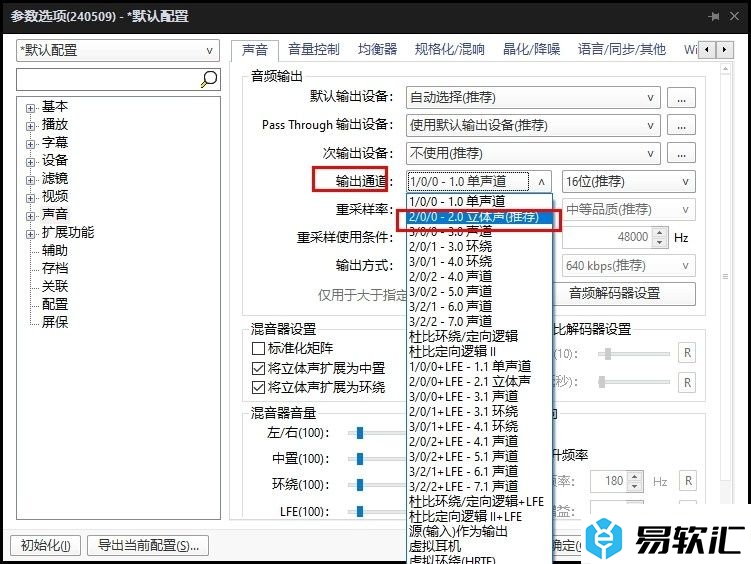Enable the 标准化矩阵 checkbox
The height and width of the screenshot is (564, 751).
coord(259,349)
